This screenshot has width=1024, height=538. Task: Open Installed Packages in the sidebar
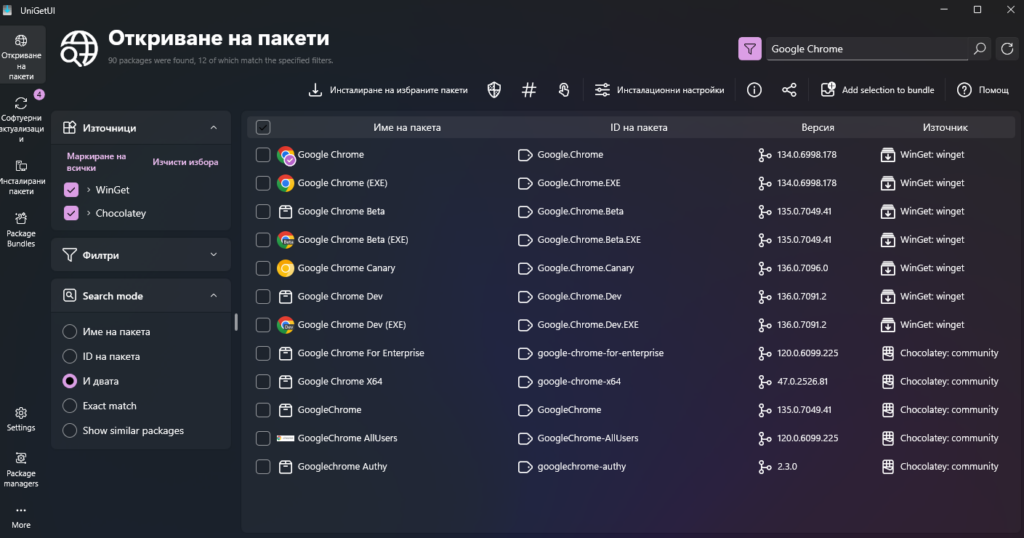pyautogui.click(x=22, y=178)
